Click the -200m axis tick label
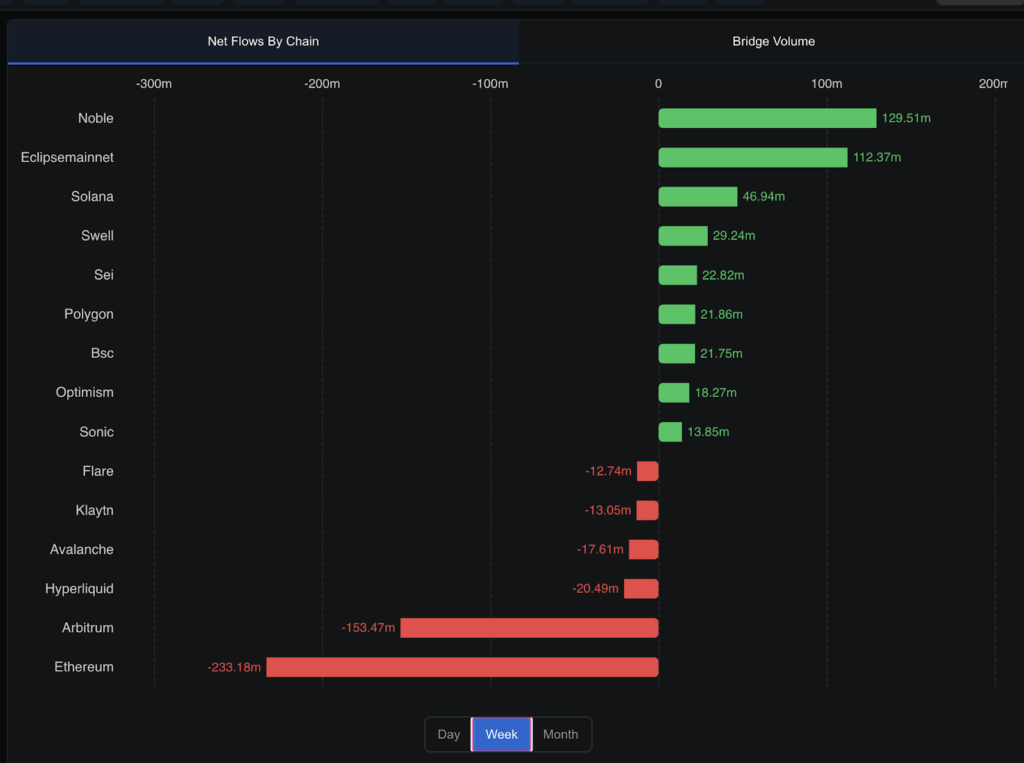Viewport: 1024px width, 763px height. (322, 84)
